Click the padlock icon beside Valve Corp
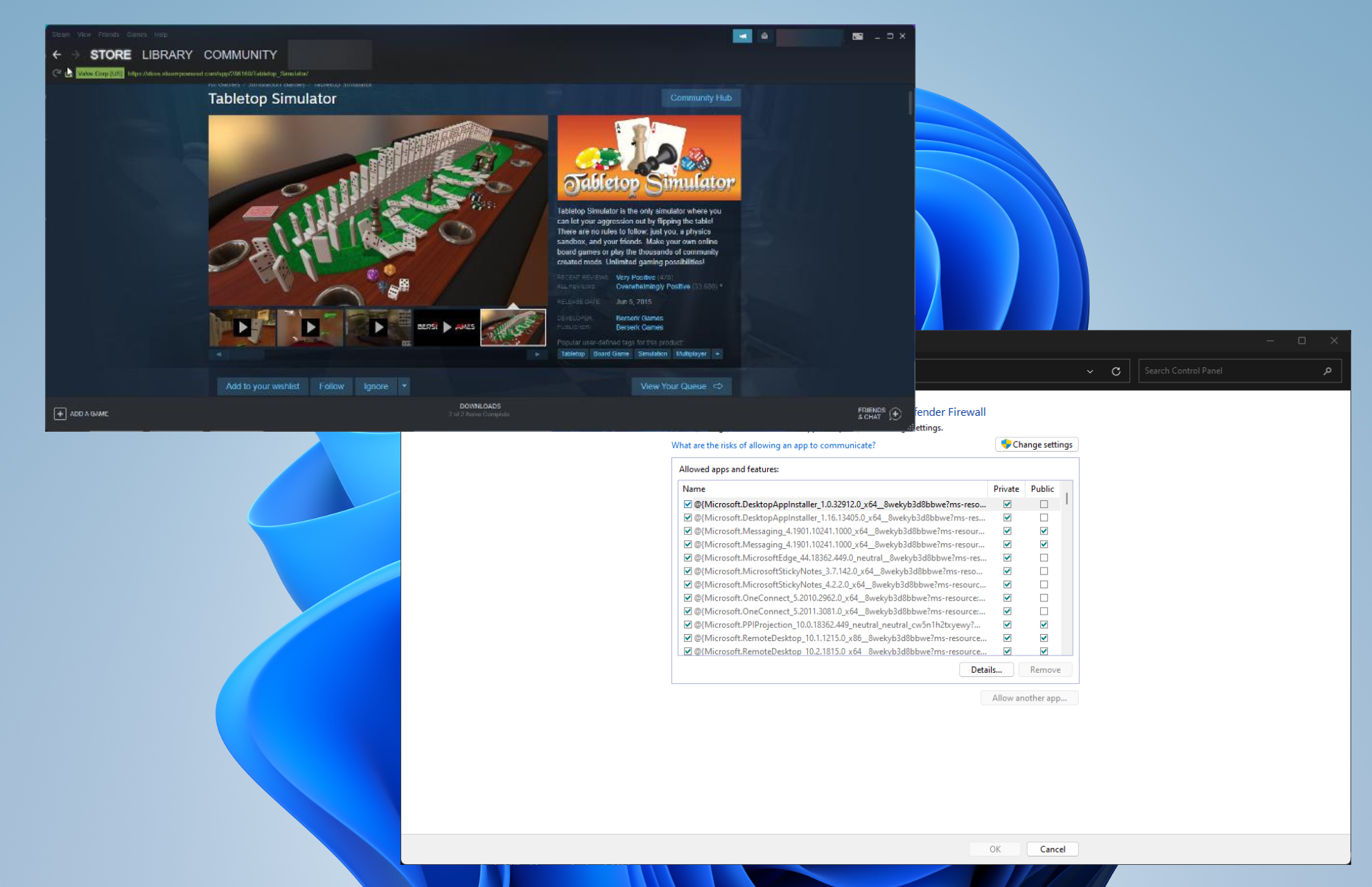Viewport: 1372px width, 887px height. click(69, 73)
